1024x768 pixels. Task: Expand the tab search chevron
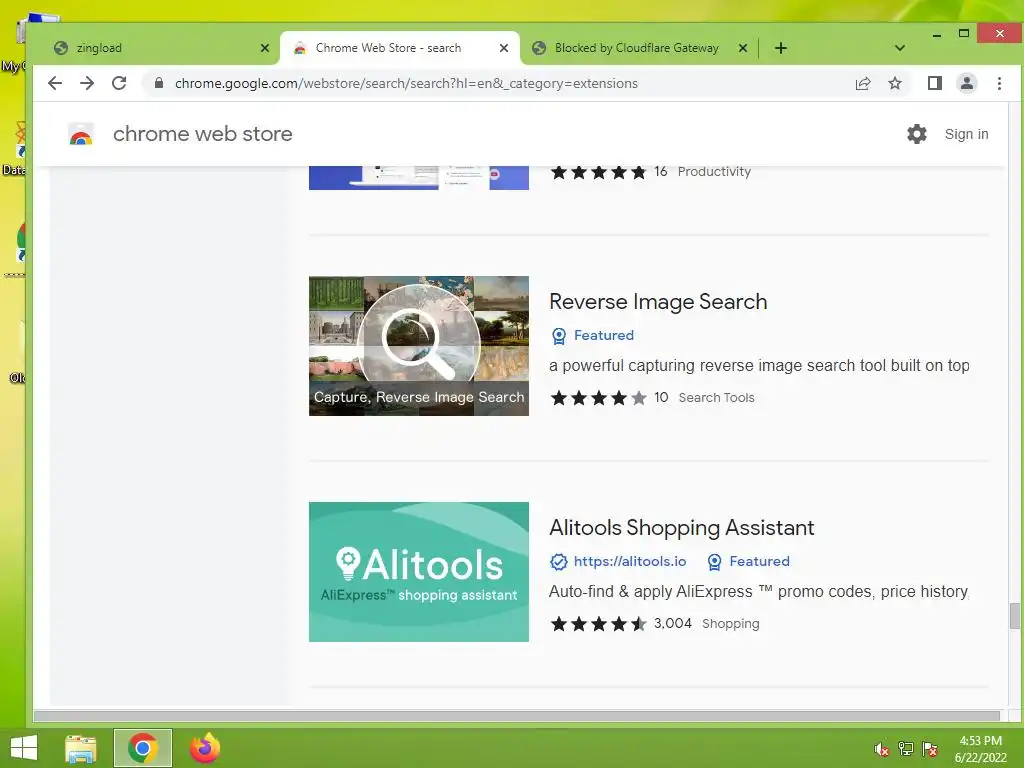click(899, 48)
